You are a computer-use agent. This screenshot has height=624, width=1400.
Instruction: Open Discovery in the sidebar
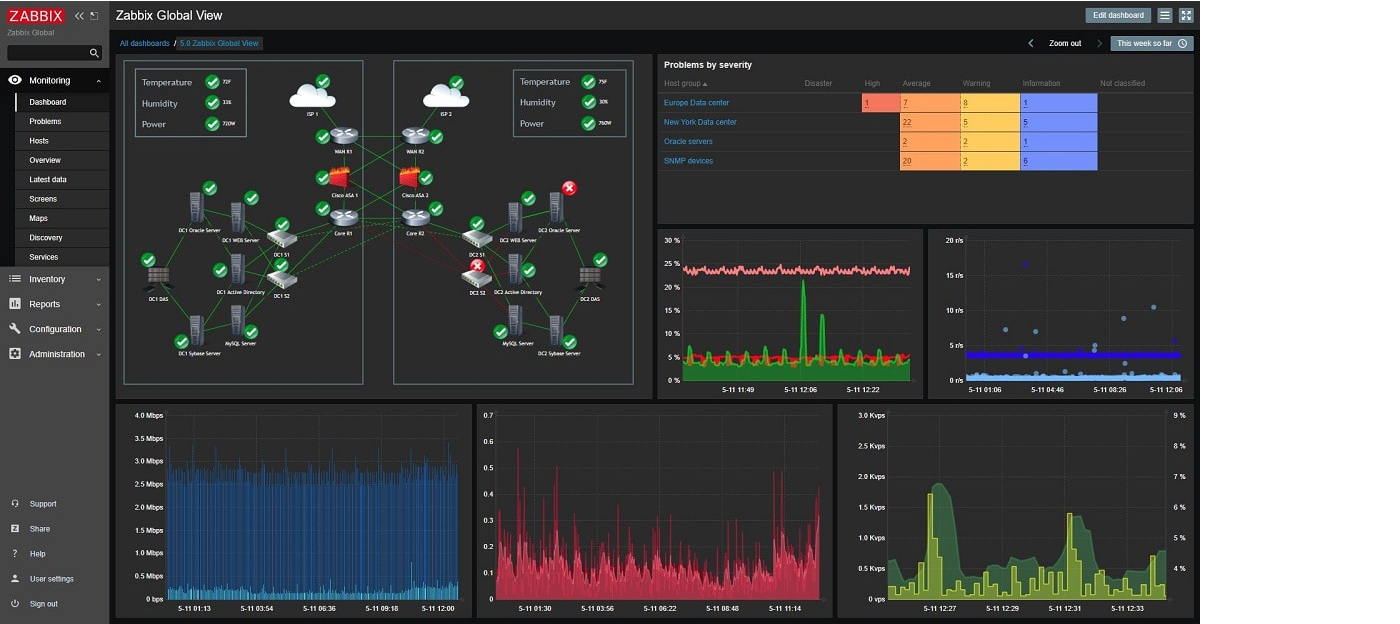[62, 238]
